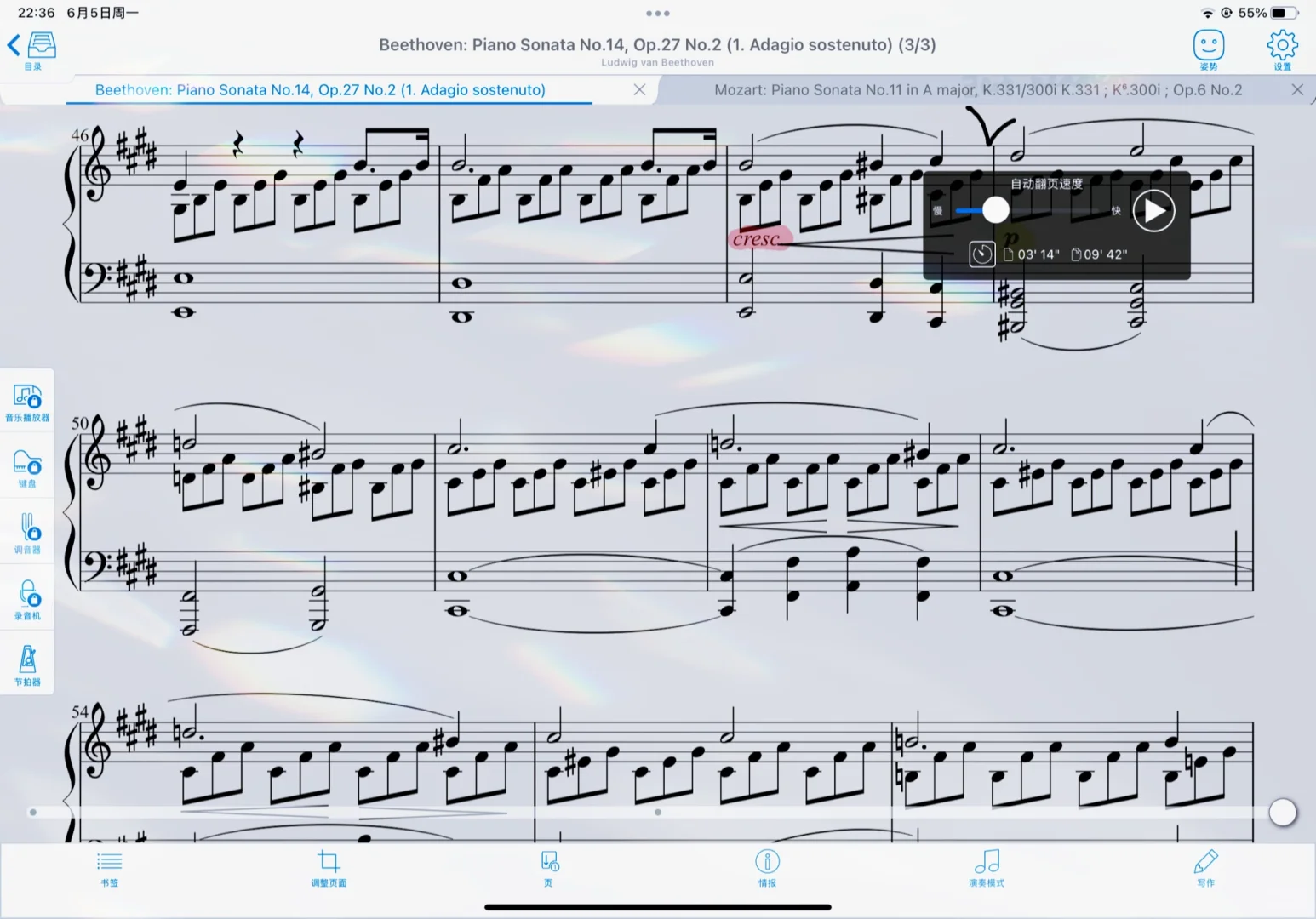Image resolution: width=1316 pixels, height=919 pixels.
Task: Open the writing (写作) pencil tool
Action: (x=1206, y=869)
